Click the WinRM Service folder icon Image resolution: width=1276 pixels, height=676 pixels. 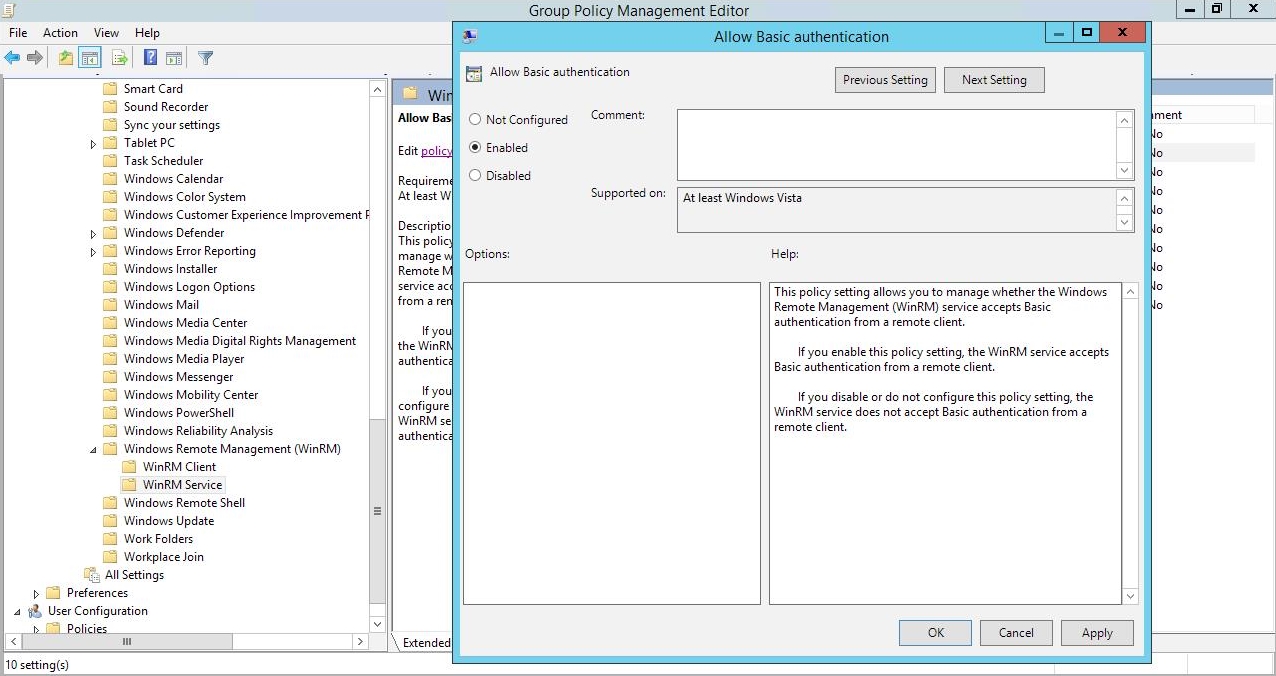(129, 485)
